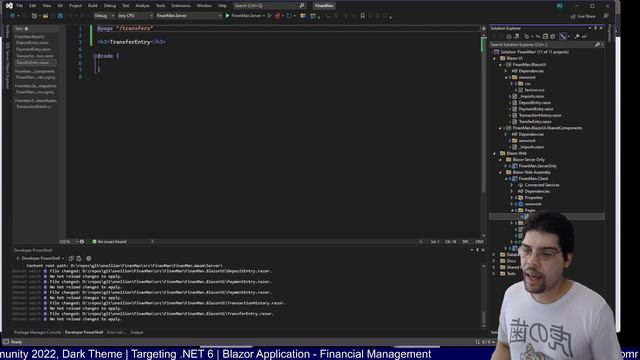The image size is (640, 360).
Task: Open the FinanMan.Server startup project dropdown
Action: 189,16
